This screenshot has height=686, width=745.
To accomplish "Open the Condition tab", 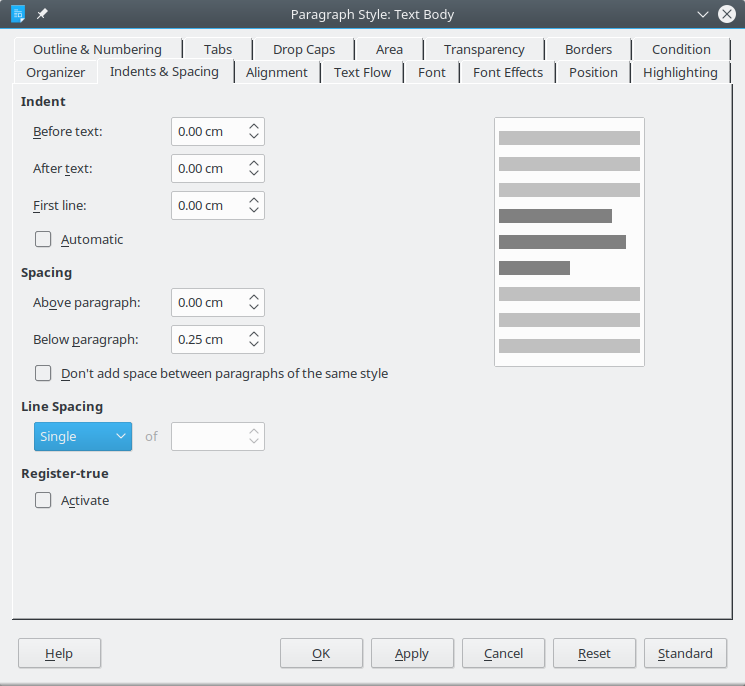I will click(x=681, y=49).
